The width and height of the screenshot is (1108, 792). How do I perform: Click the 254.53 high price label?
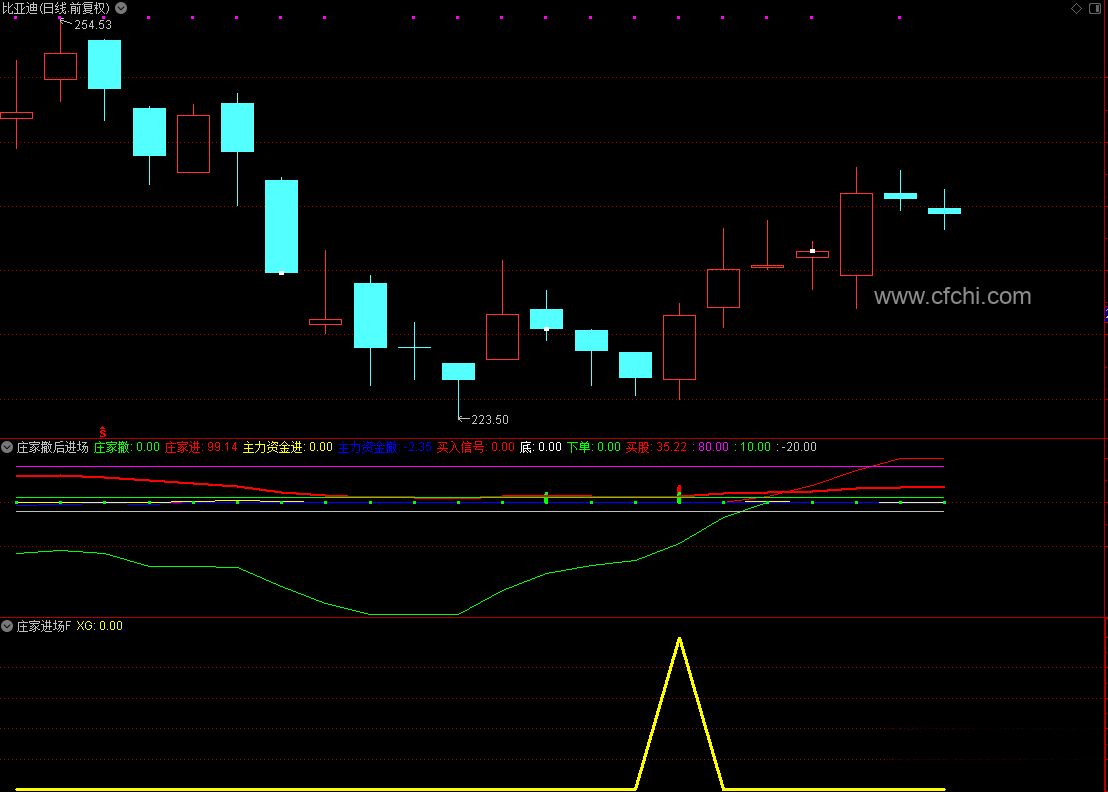click(x=93, y=25)
